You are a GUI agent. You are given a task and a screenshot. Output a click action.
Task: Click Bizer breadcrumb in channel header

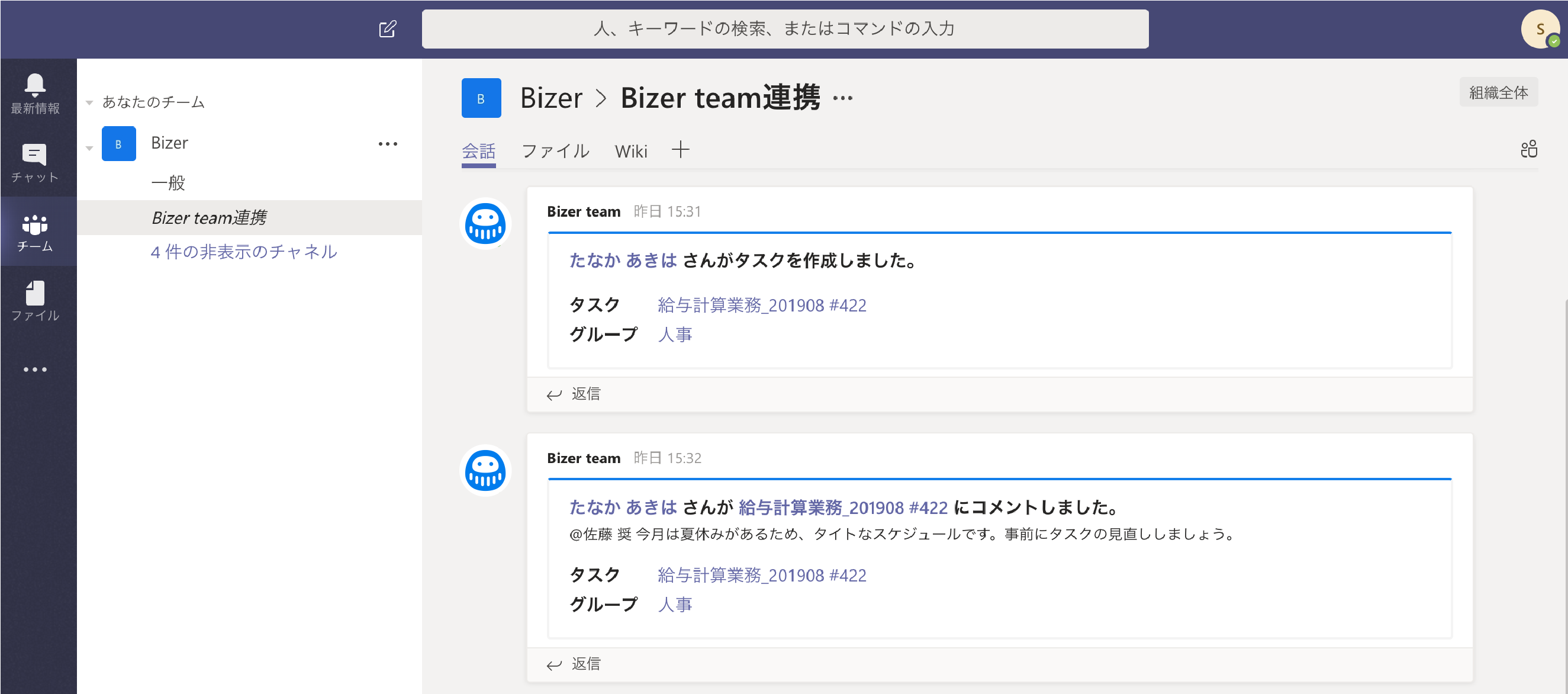(551, 98)
